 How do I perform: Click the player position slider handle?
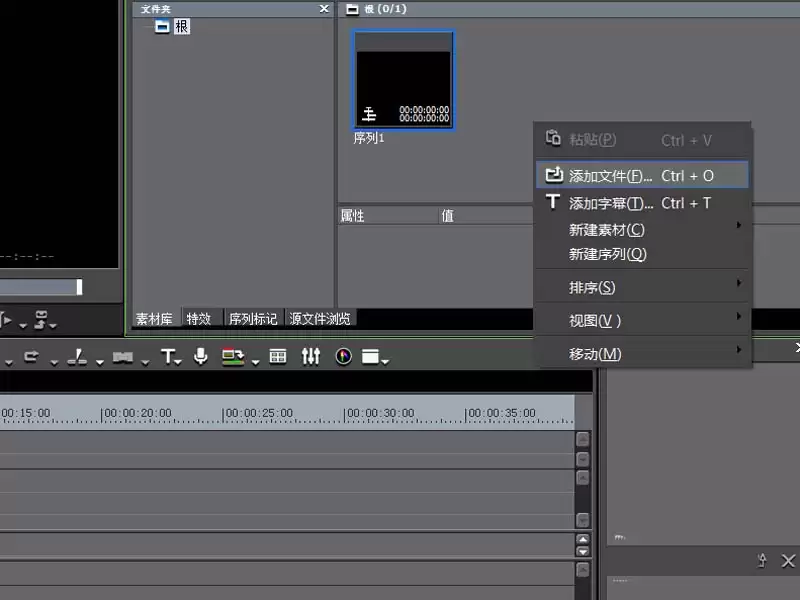(x=80, y=287)
